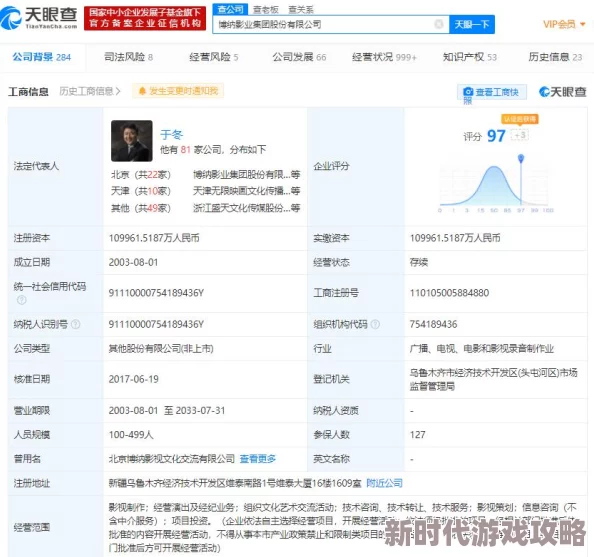594x557 pixels.
Task: Click the +3 score bonus tag
Action: 520,135
